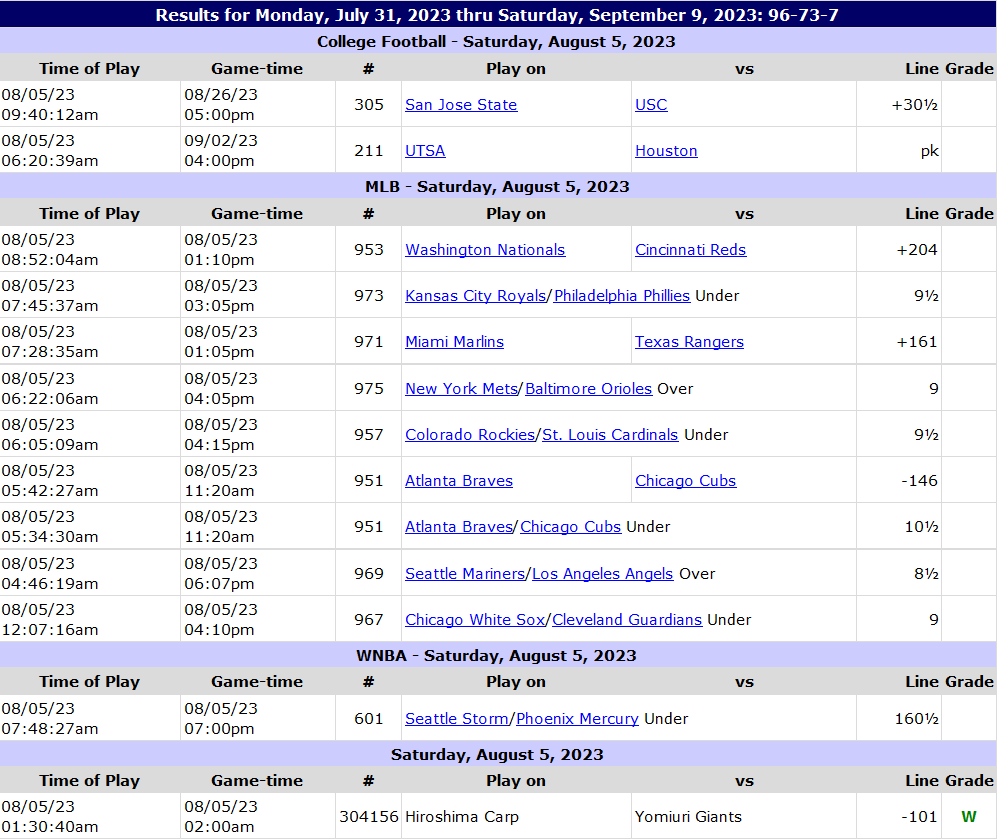Click the Results date range title
The width and height of the screenshot is (998, 839).
click(x=497, y=15)
